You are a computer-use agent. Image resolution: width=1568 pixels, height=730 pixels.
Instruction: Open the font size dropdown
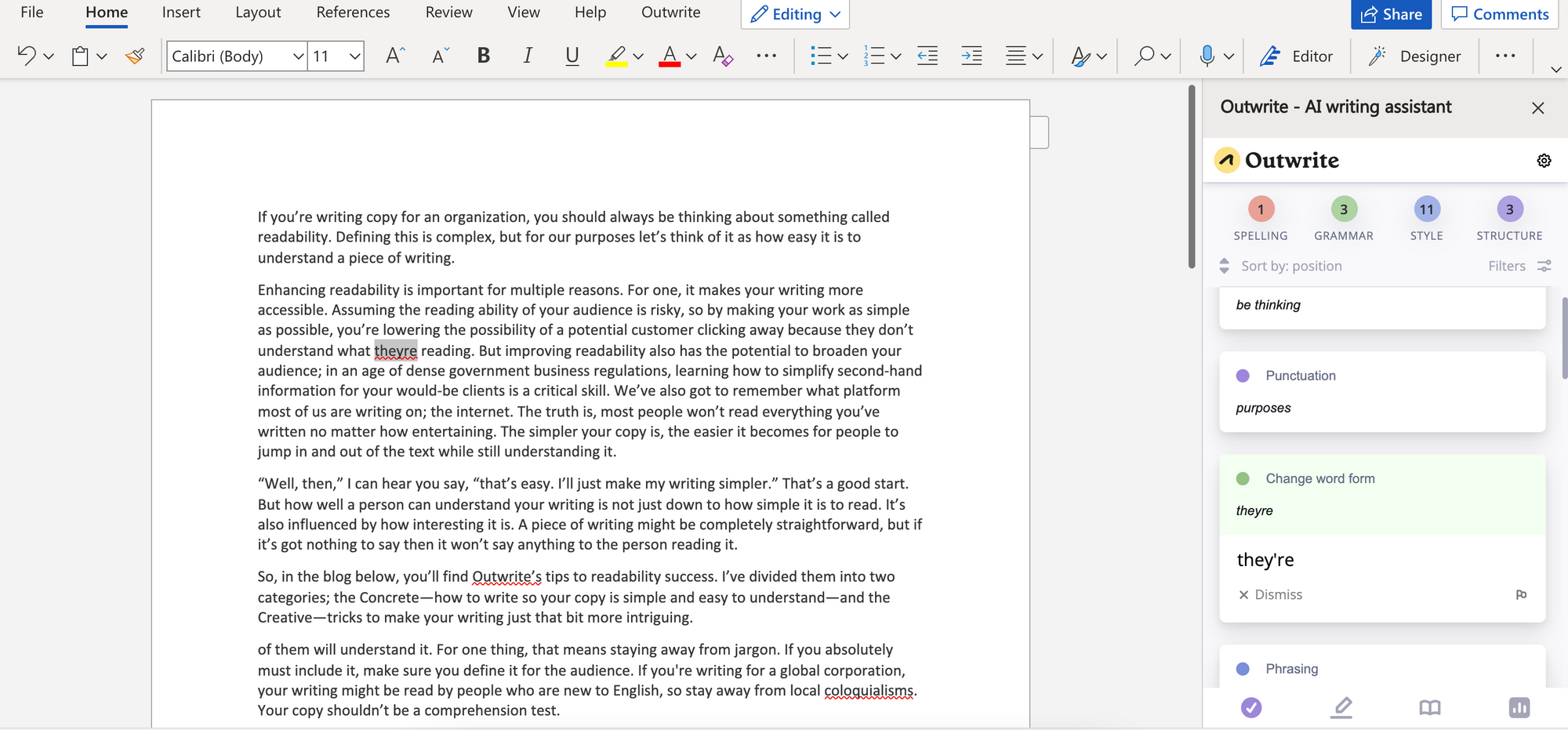click(354, 56)
